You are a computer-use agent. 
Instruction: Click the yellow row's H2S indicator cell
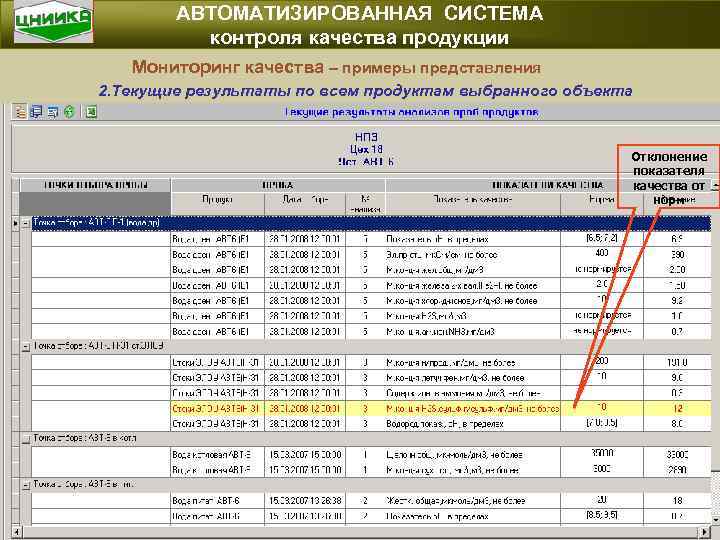pyautogui.click(x=473, y=409)
